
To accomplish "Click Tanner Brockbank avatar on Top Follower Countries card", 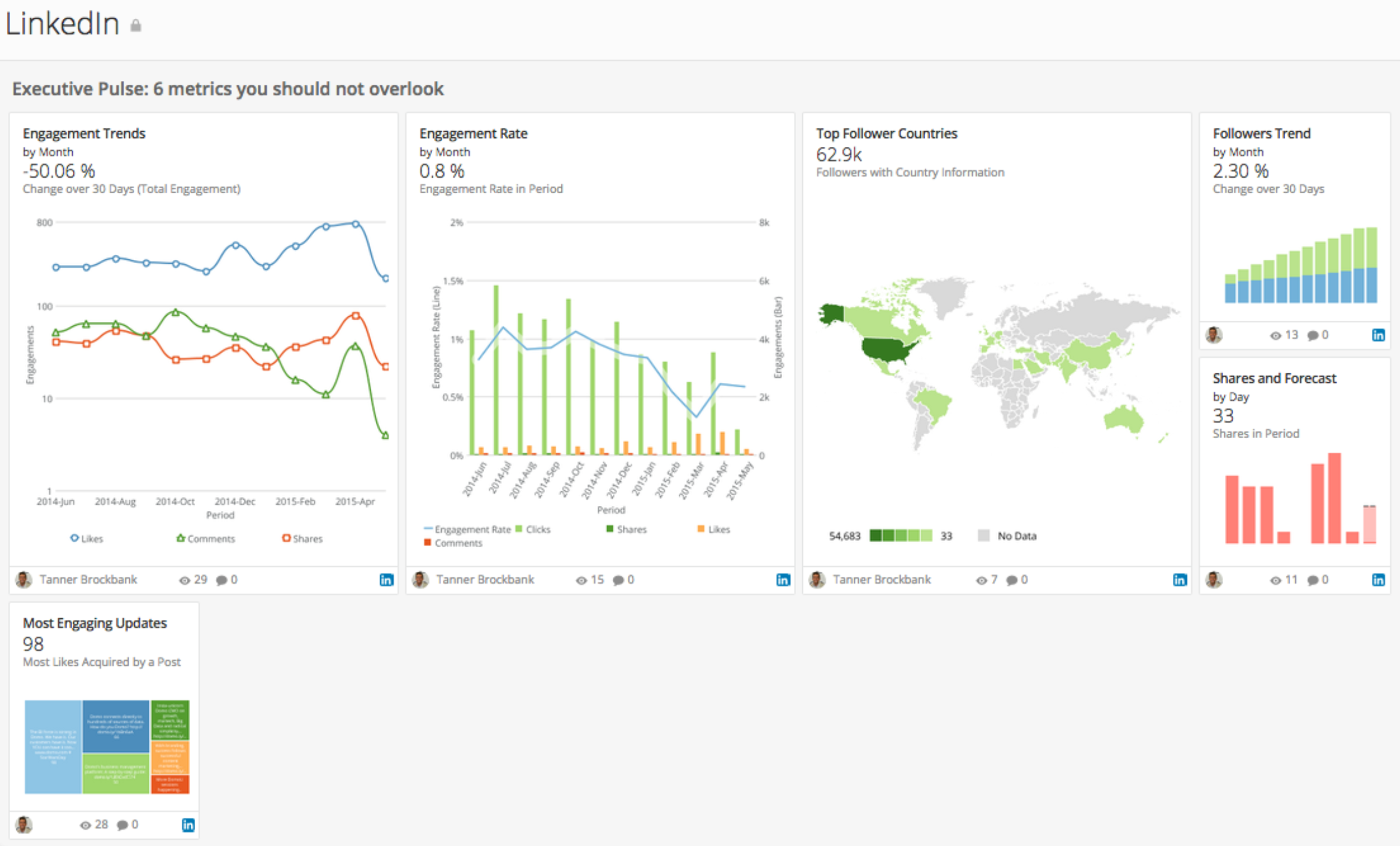I will pos(817,580).
